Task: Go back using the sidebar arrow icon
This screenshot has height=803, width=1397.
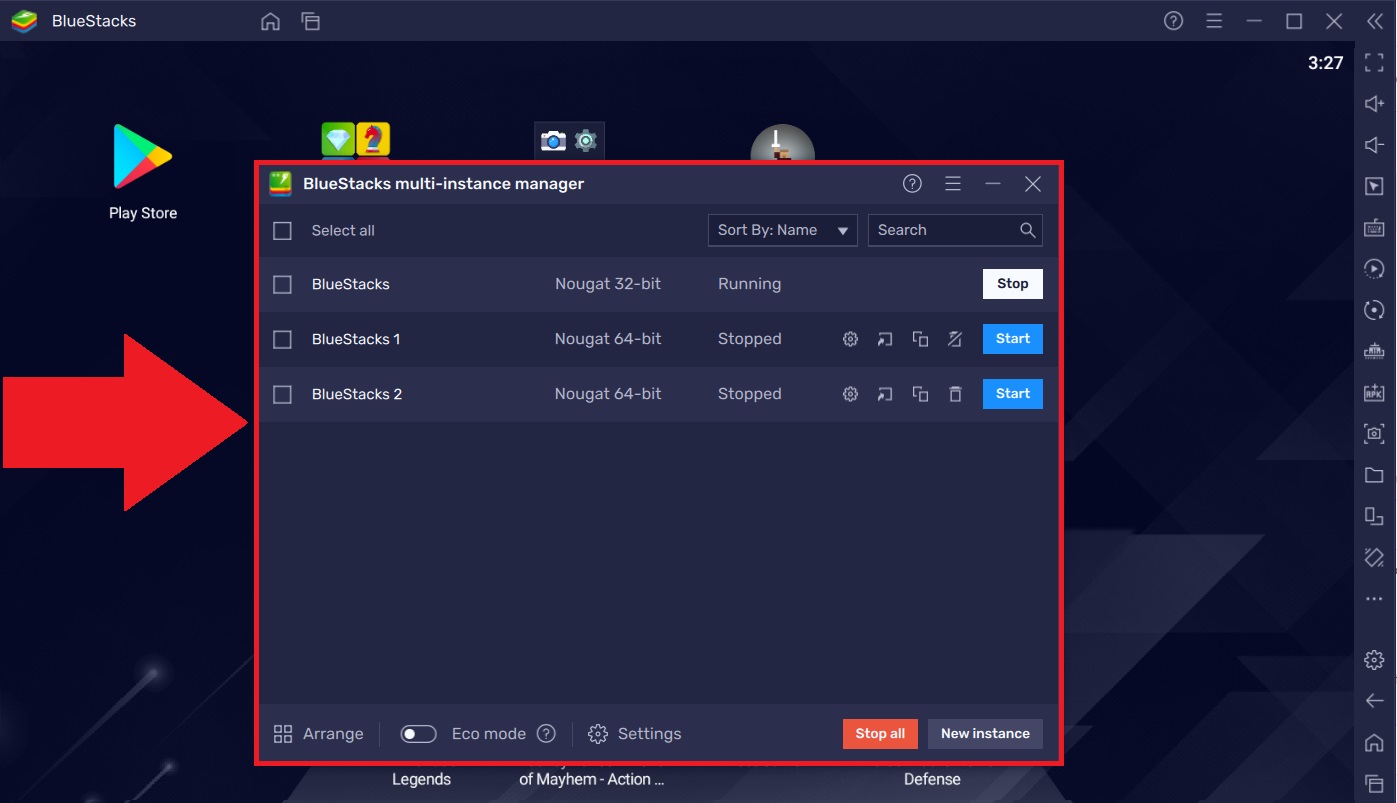Action: pyautogui.click(x=1374, y=701)
